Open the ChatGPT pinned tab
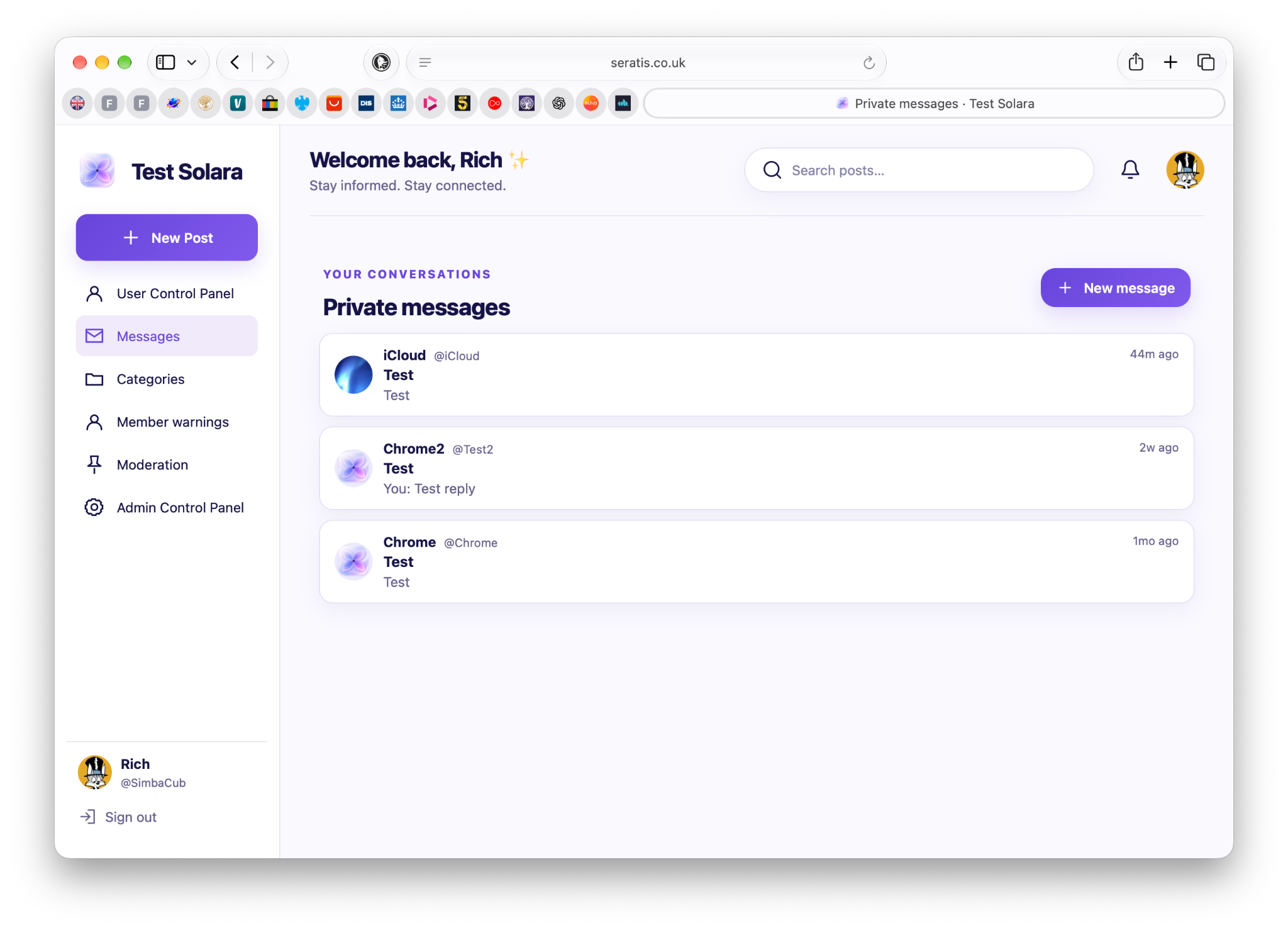 point(558,103)
